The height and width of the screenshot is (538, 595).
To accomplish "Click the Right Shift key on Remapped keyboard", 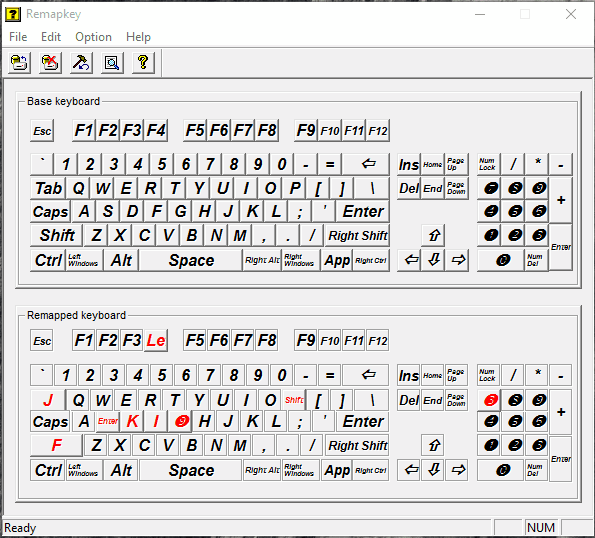I will (357, 445).
